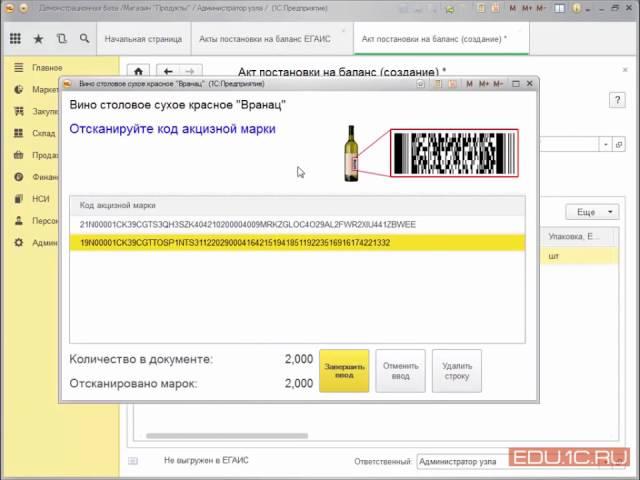Click the Финансы coin icon
The width and height of the screenshot is (640, 480).
pyautogui.click(x=18, y=177)
